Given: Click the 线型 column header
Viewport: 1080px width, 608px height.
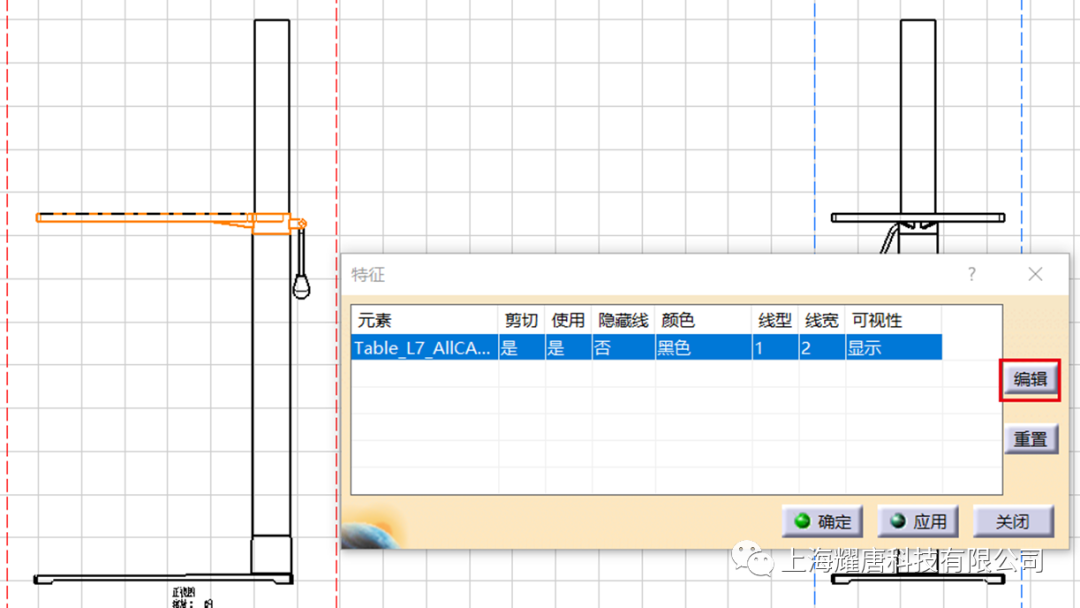Looking at the screenshot, I should (774, 320).
